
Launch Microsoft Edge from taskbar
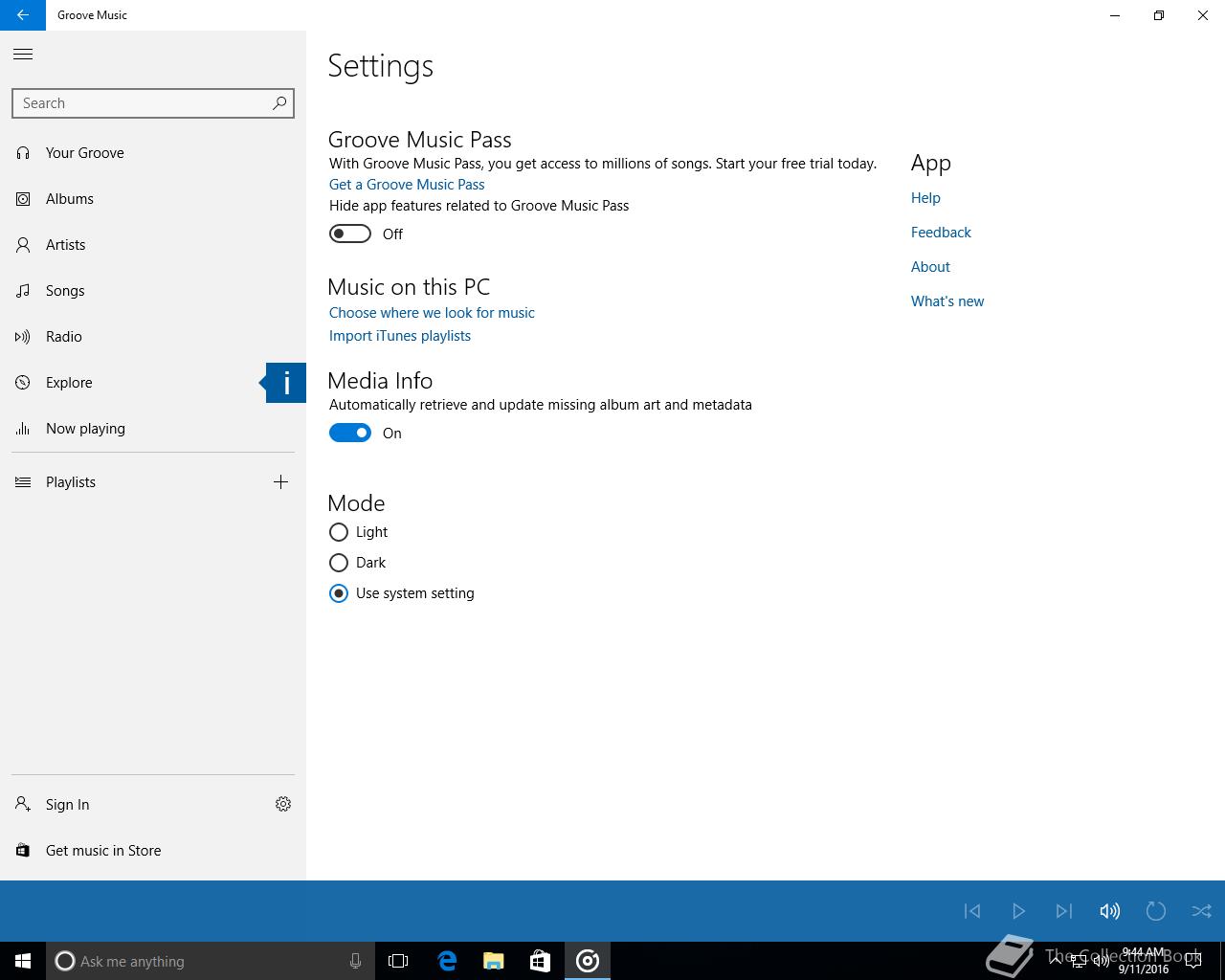pos(447,961)
